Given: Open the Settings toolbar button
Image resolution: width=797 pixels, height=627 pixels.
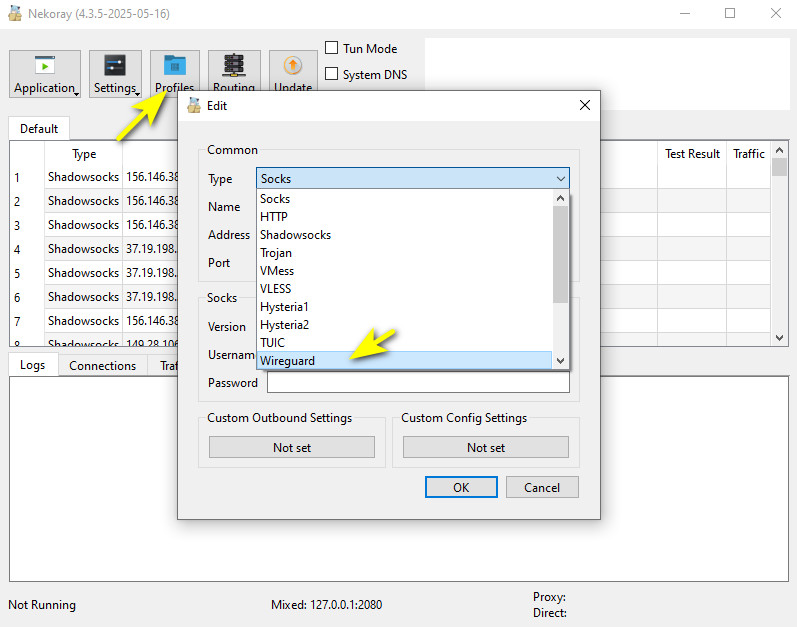Looking at the screenshot, I should (115, 74).
